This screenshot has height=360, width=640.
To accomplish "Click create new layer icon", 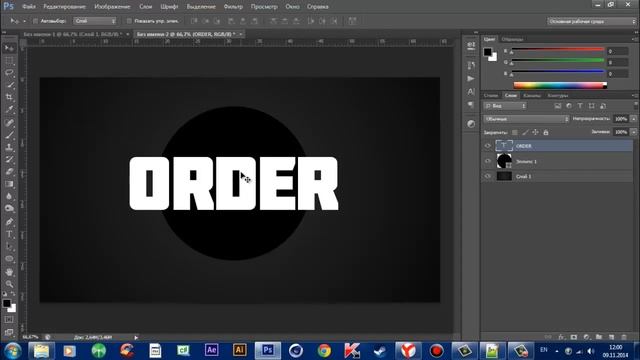I will 611,337.
